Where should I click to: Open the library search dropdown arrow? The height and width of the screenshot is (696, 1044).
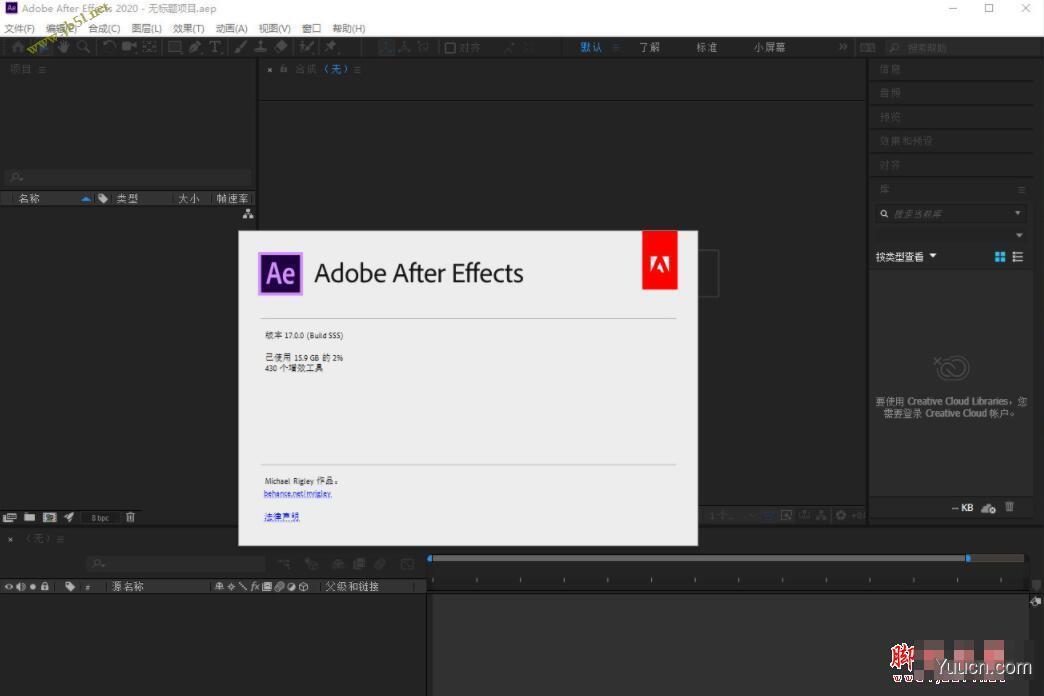pyautogui.click(x=1017, y=212)
